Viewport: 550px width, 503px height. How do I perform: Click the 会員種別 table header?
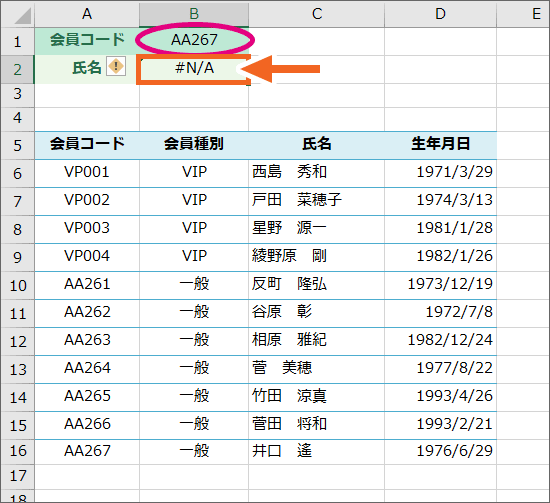pos(194,143)
